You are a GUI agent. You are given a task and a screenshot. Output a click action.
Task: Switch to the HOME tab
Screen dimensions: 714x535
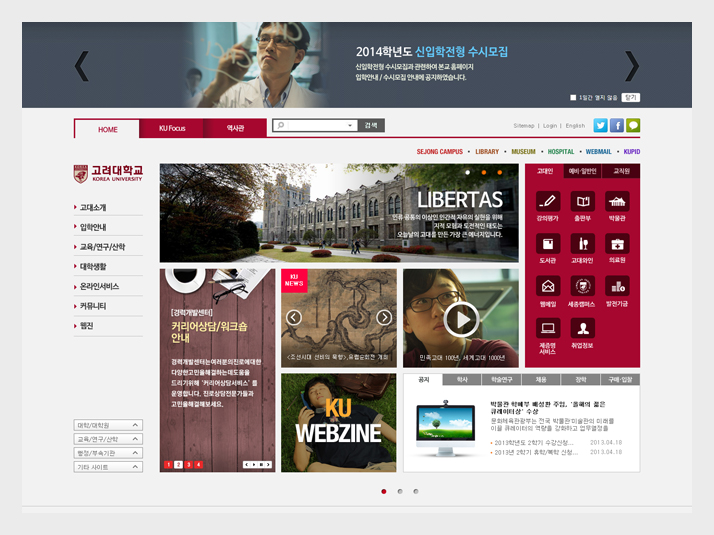coord(107,129)
